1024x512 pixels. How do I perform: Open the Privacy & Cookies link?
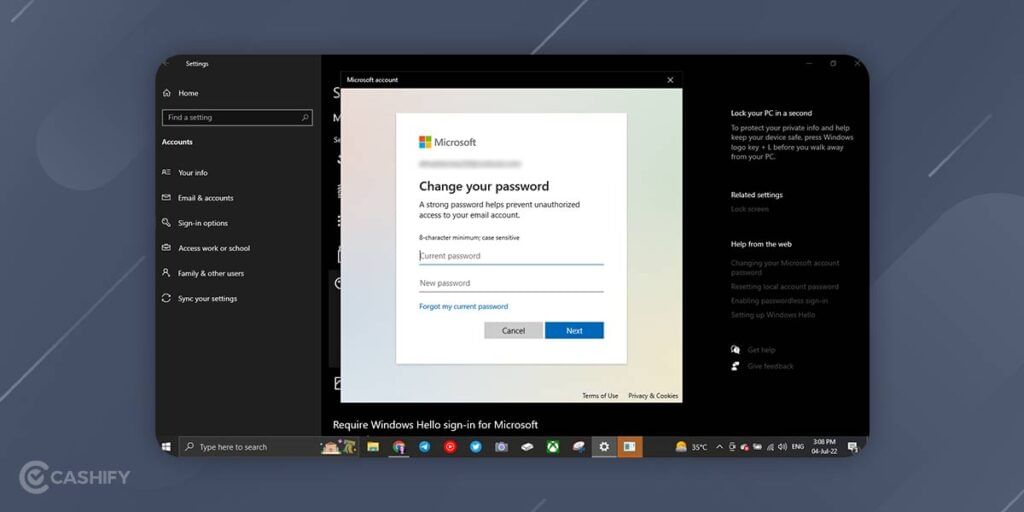coord(653,396)
